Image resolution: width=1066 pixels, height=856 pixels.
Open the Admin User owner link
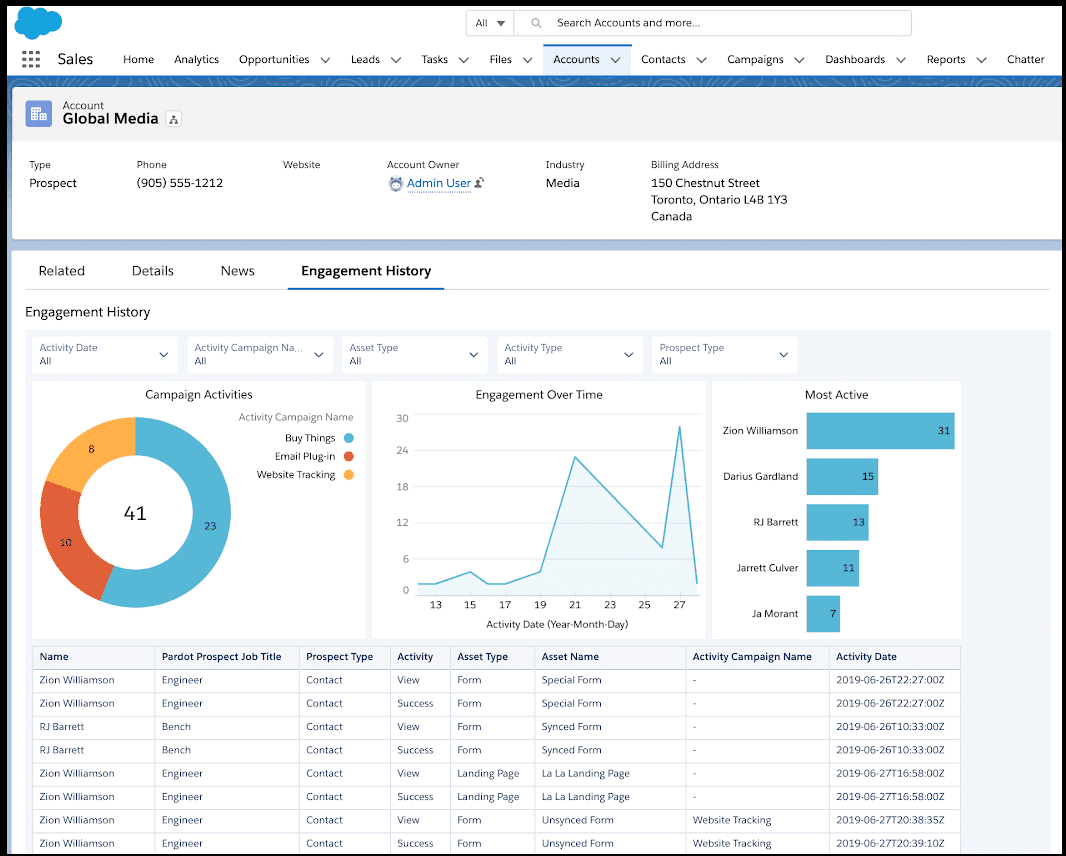(x=438, y=184)
